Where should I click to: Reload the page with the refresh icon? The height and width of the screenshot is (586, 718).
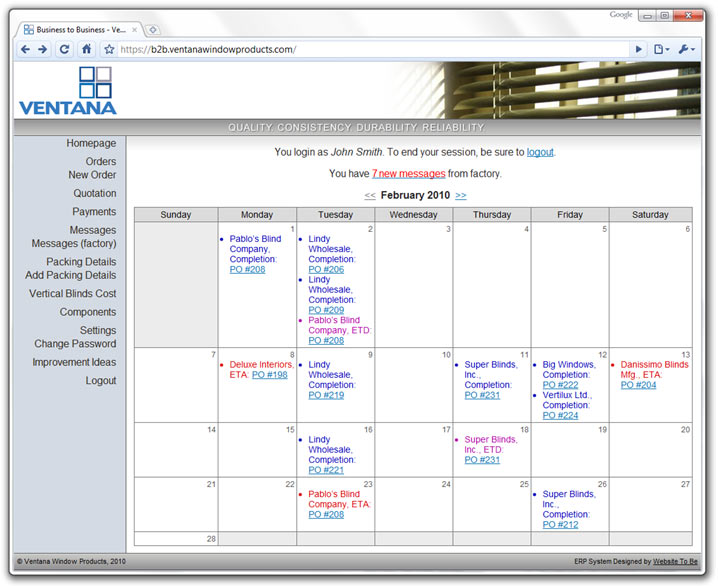pos(64,49)
